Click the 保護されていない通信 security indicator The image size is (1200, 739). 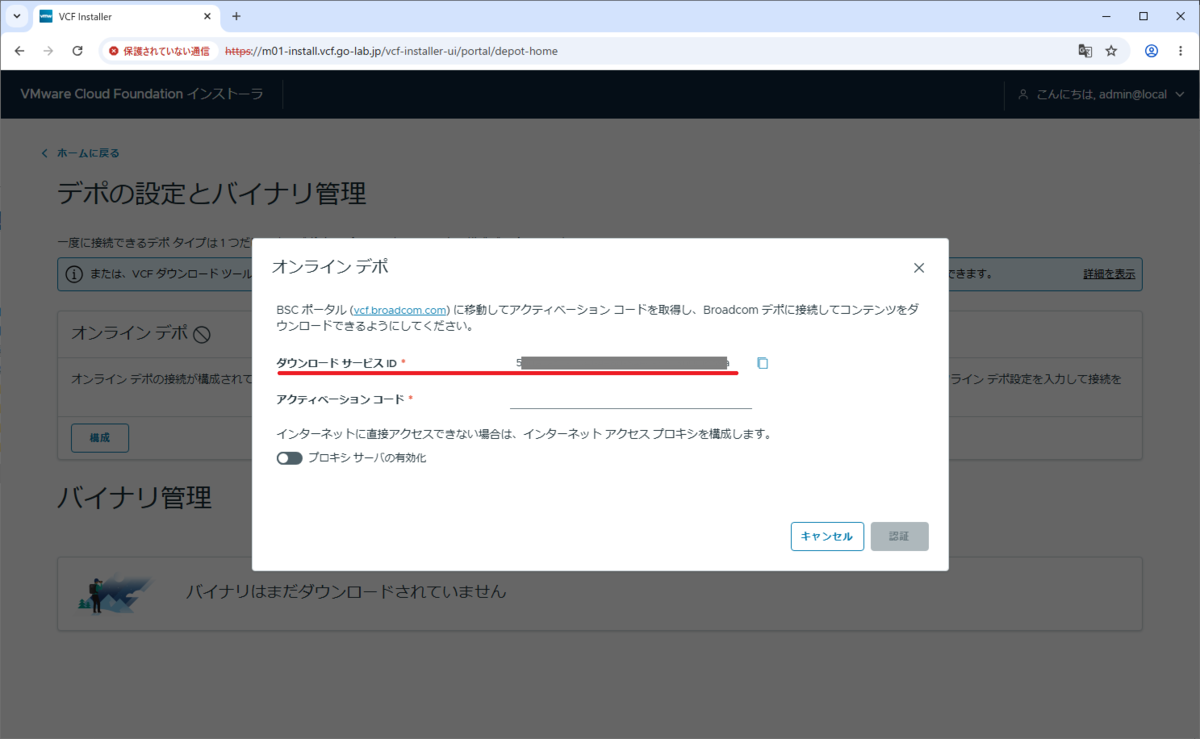(x=161, y=51)
